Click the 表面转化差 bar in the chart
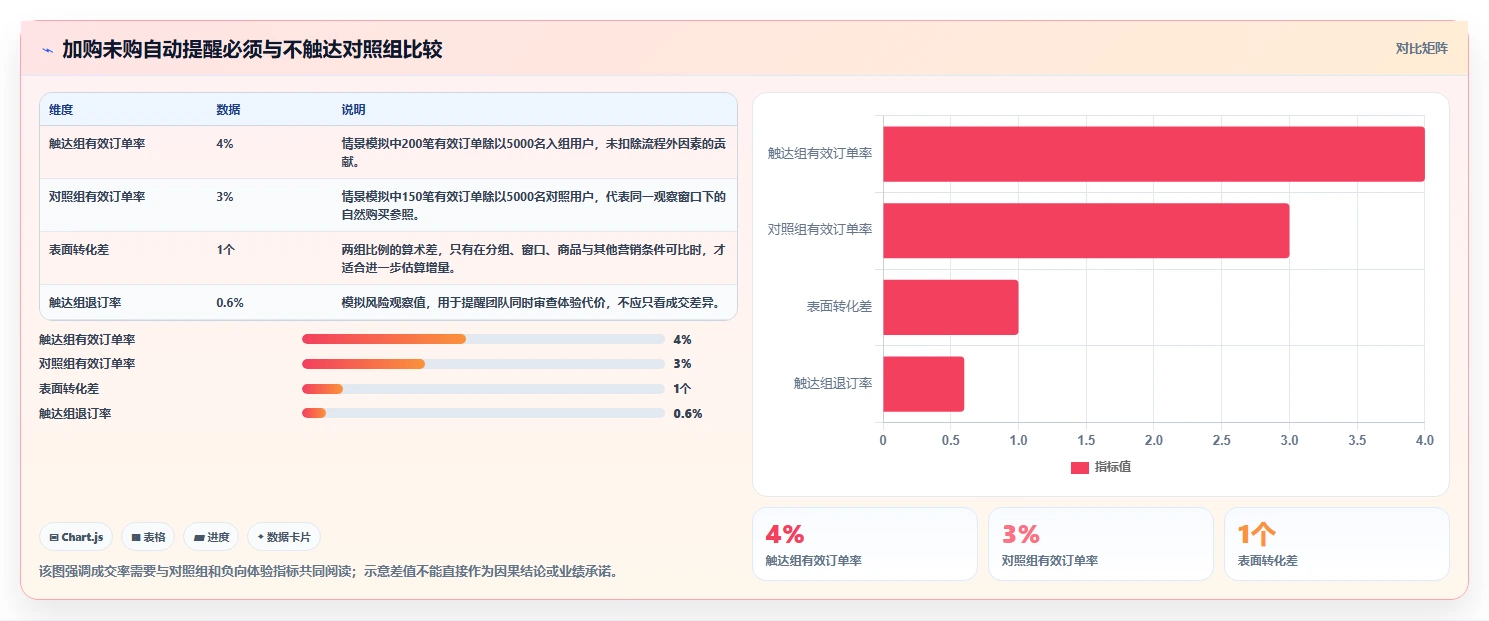 pyautogui.click(x=950, y=307)
